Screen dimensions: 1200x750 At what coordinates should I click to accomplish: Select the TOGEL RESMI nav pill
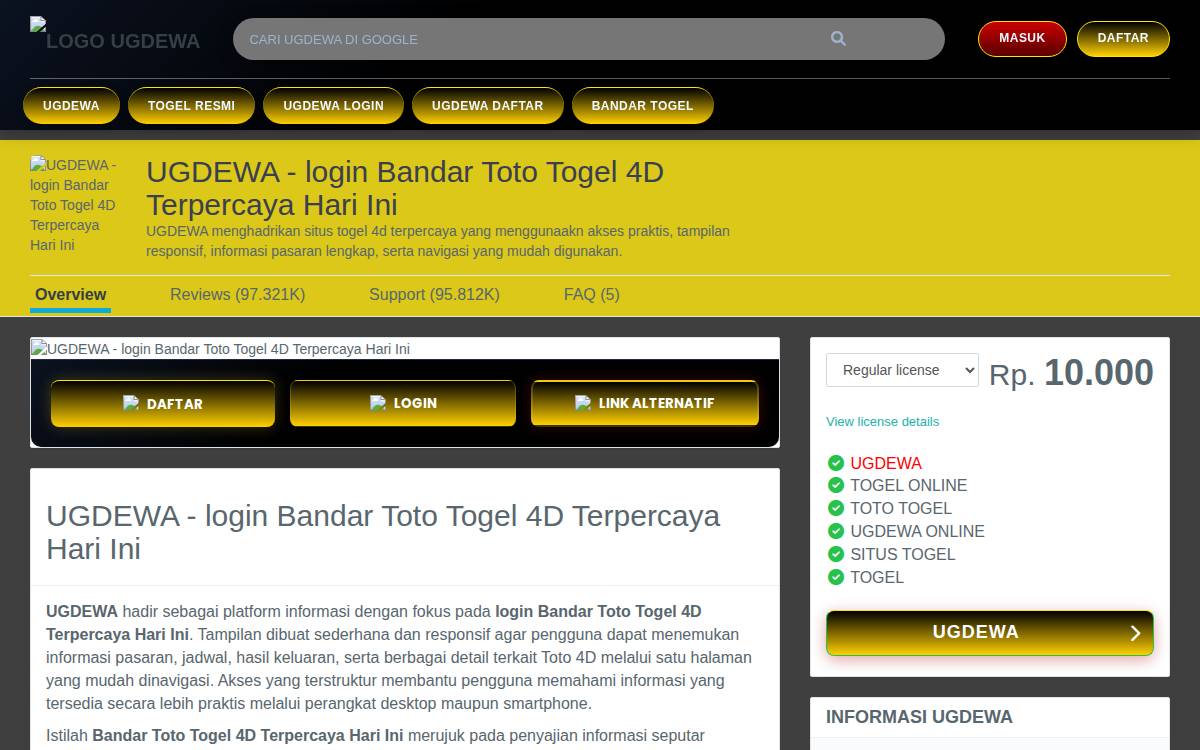(x=191, y=105)
